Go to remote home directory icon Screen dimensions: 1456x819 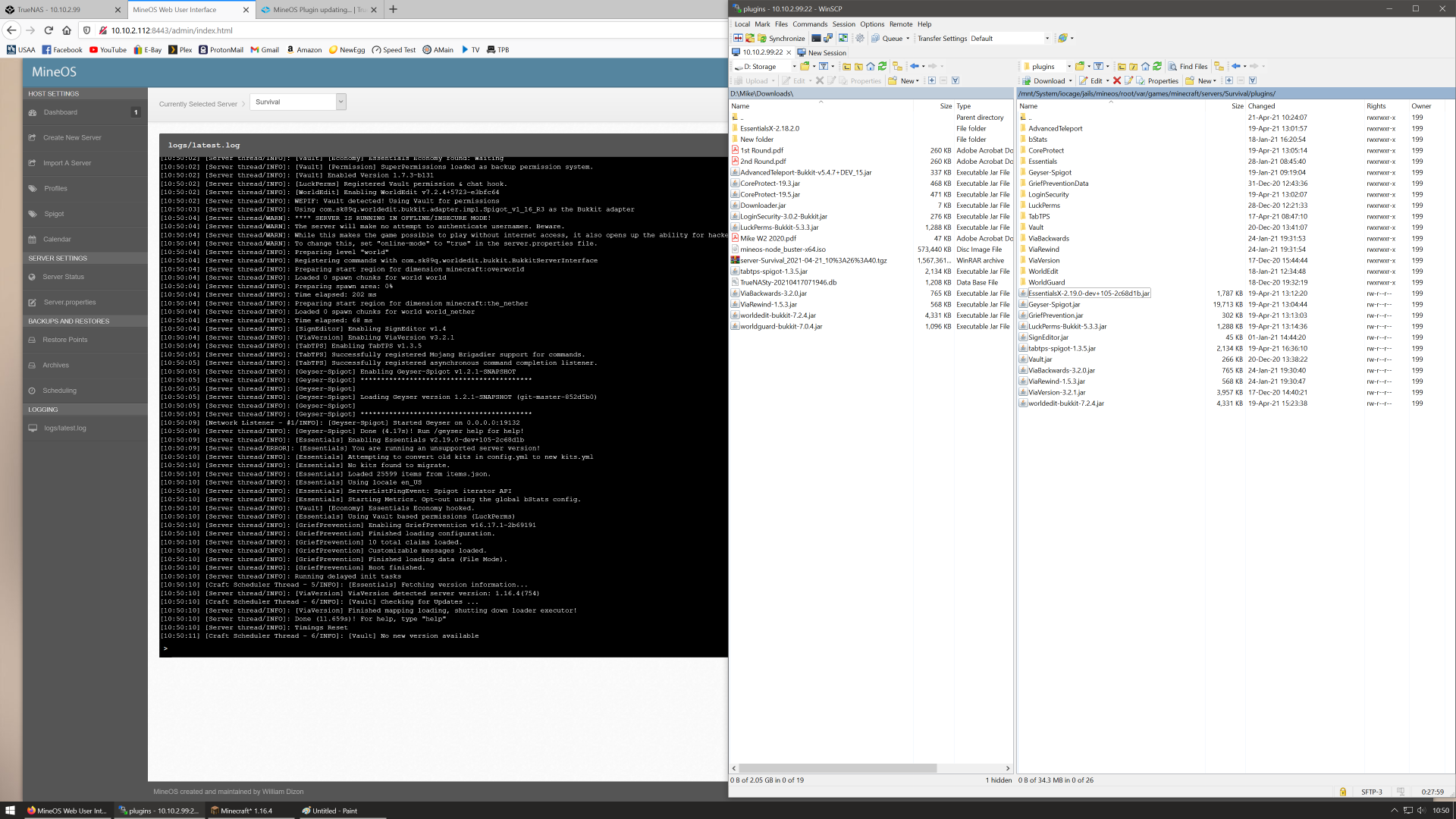click(x=1145, y=67)
